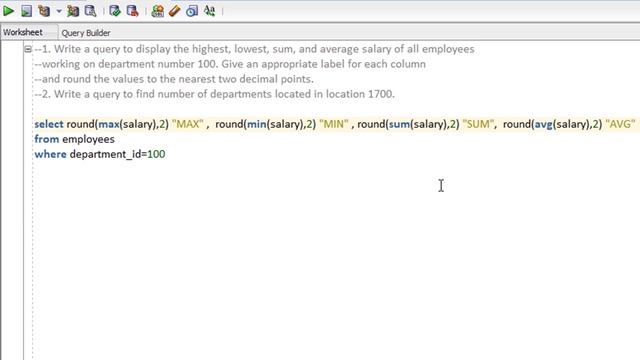Click the "MIN" column alias
The height and width of the screenshot is (360, 640).
pyautogui.click(x=334, y=124)
